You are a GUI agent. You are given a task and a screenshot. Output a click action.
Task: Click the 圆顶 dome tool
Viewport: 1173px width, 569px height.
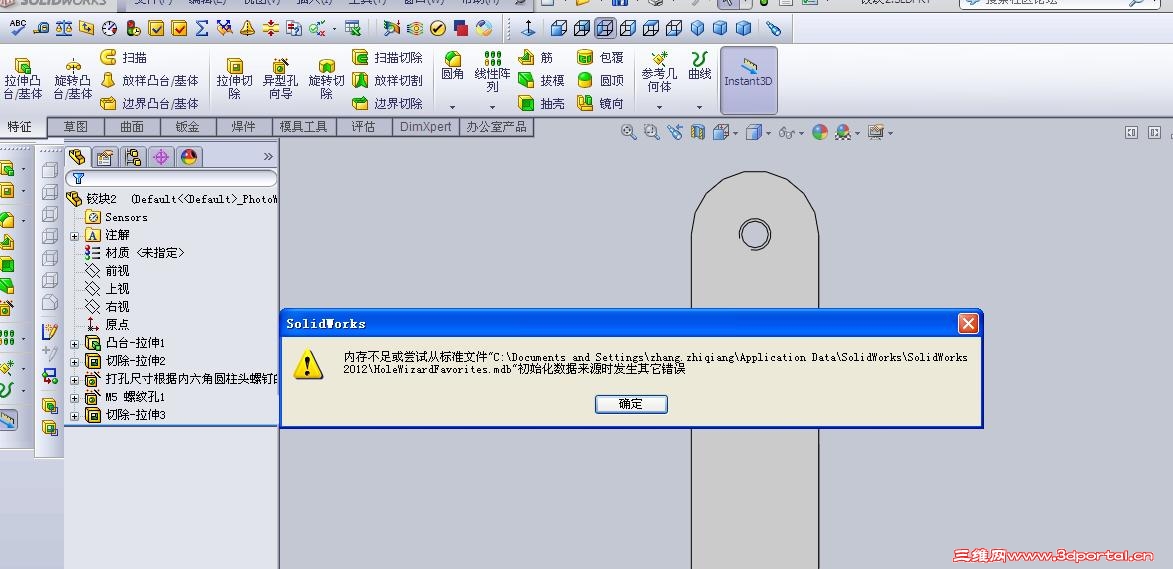point(600,80)
